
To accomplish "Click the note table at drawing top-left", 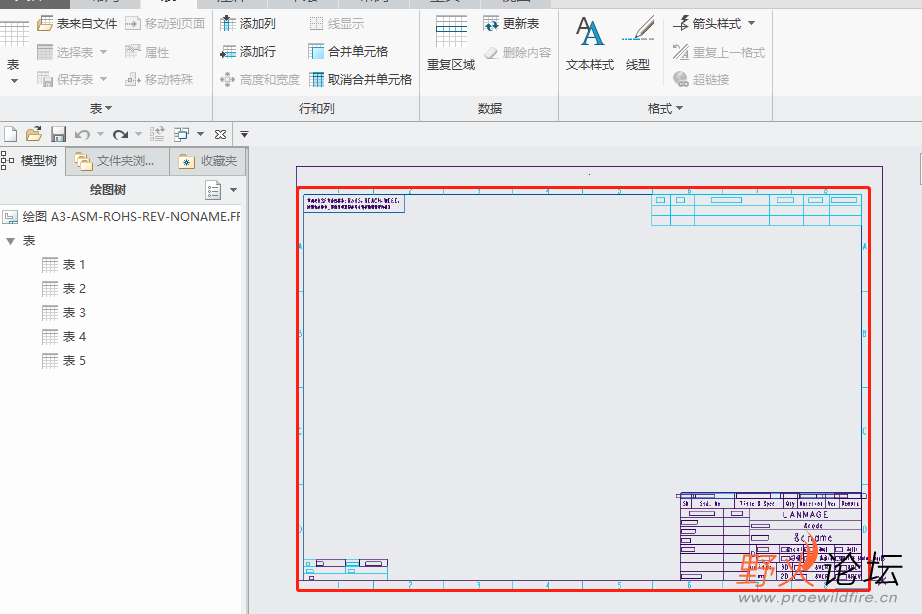I will 354,204.
